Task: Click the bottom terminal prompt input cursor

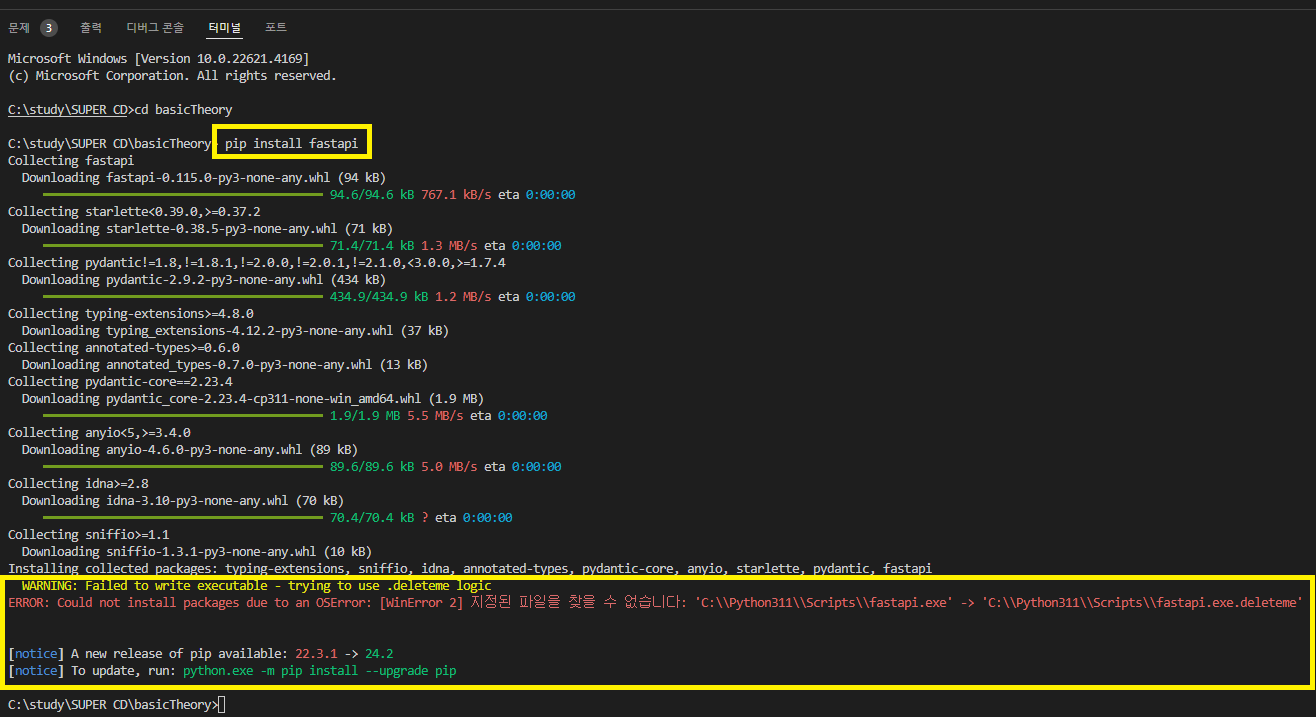Action: click(x=222, y=704)
